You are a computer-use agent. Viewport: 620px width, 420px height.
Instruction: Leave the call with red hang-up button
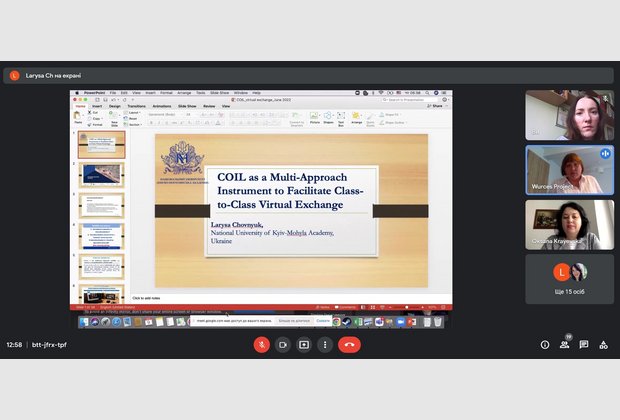(349, 345)
